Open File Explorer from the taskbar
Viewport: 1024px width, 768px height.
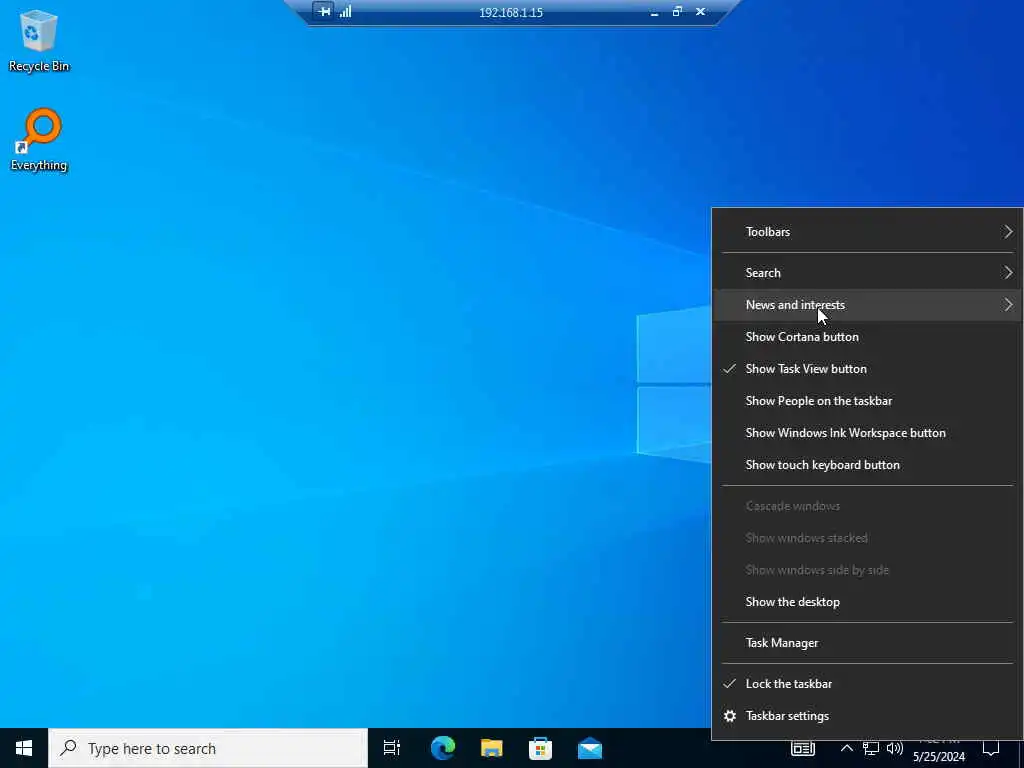(492, 748)
